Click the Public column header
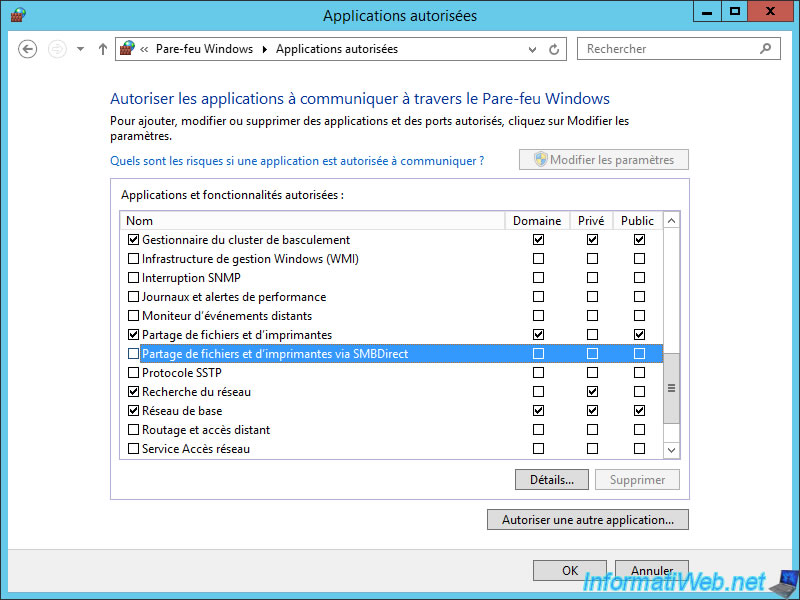The width and height of the screenshot is (800, 600). point(638,220)
